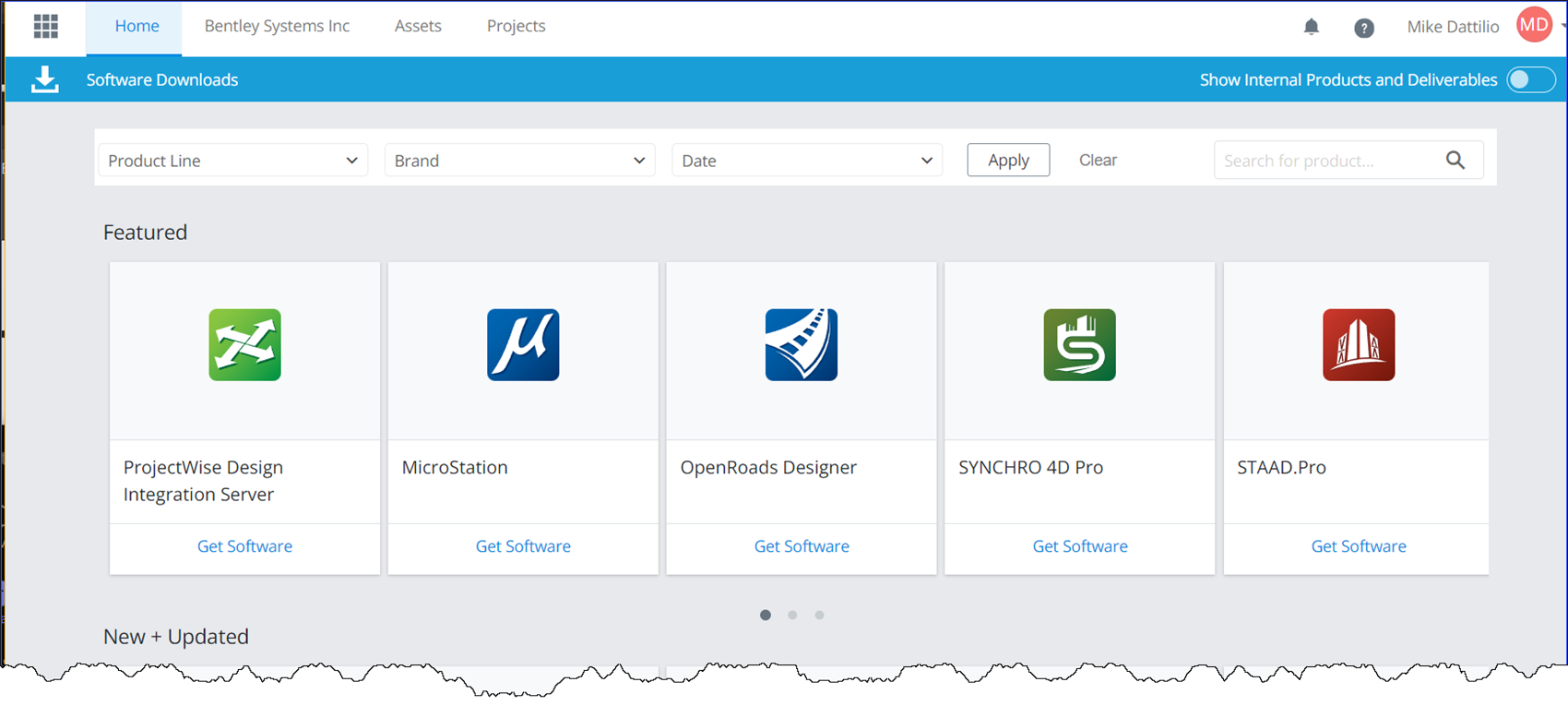Get Software for SYNCHRO 4D Pro

[x=1080, y=546]
